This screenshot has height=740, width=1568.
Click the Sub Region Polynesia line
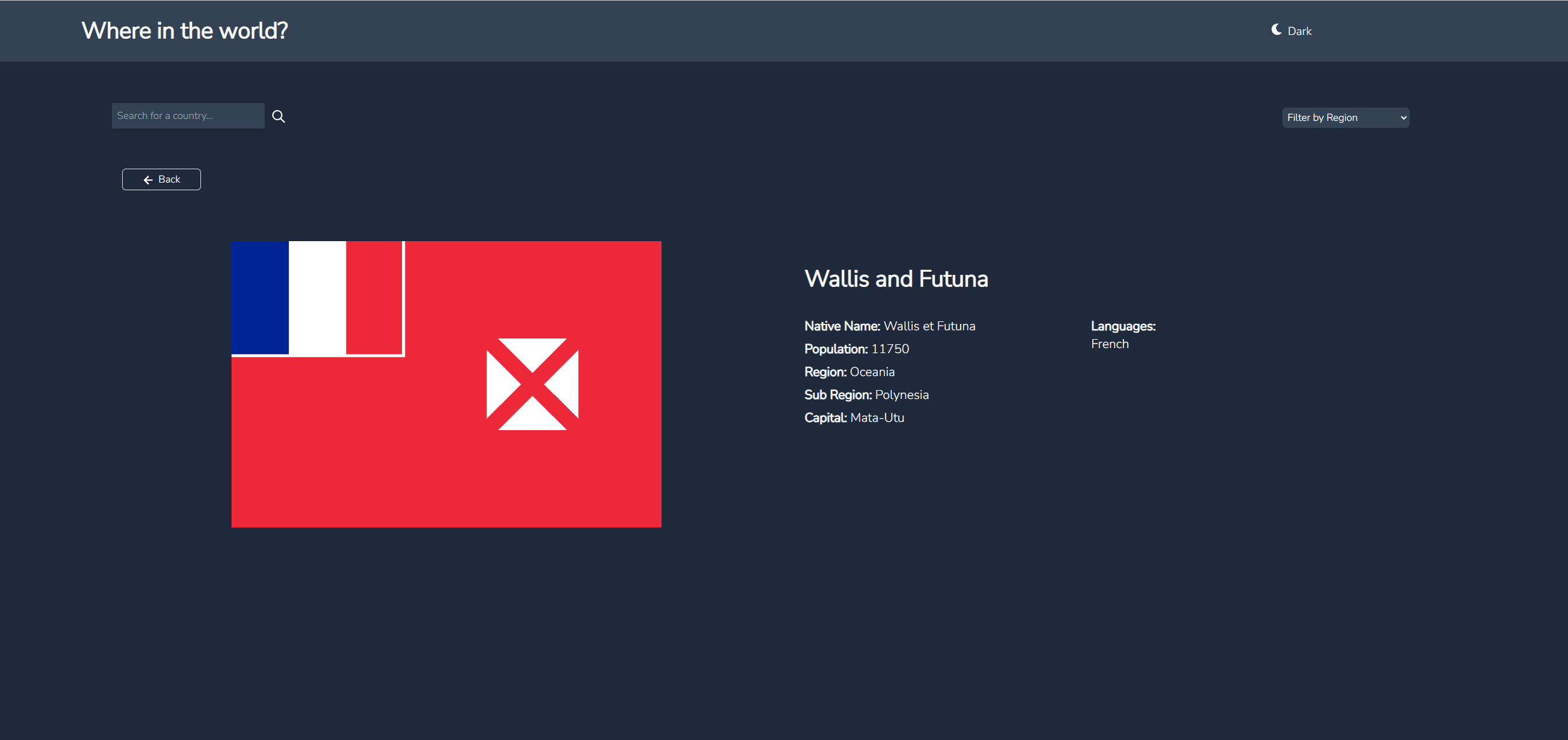point(866,395)
